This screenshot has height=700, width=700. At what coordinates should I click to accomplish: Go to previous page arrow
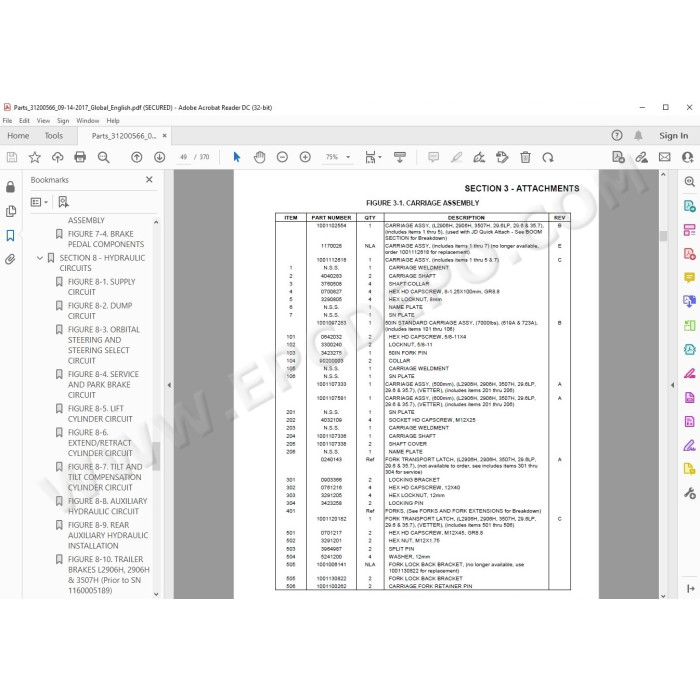(137, 157)
